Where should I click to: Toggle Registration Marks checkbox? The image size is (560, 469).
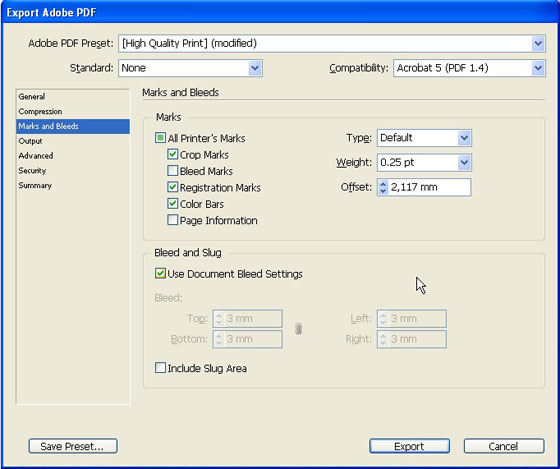(172, 187)
